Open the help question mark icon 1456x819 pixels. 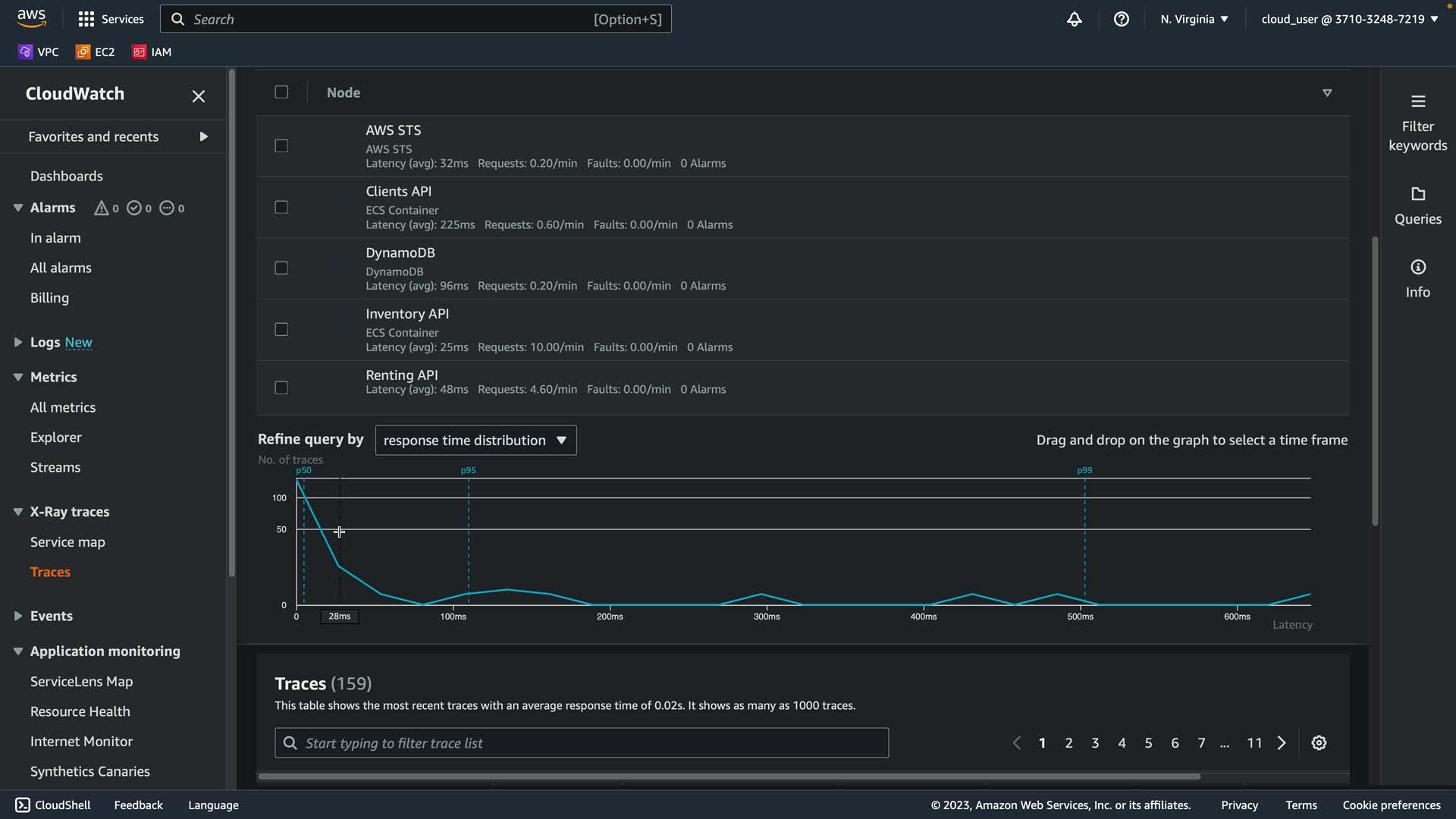(1121, 19)
